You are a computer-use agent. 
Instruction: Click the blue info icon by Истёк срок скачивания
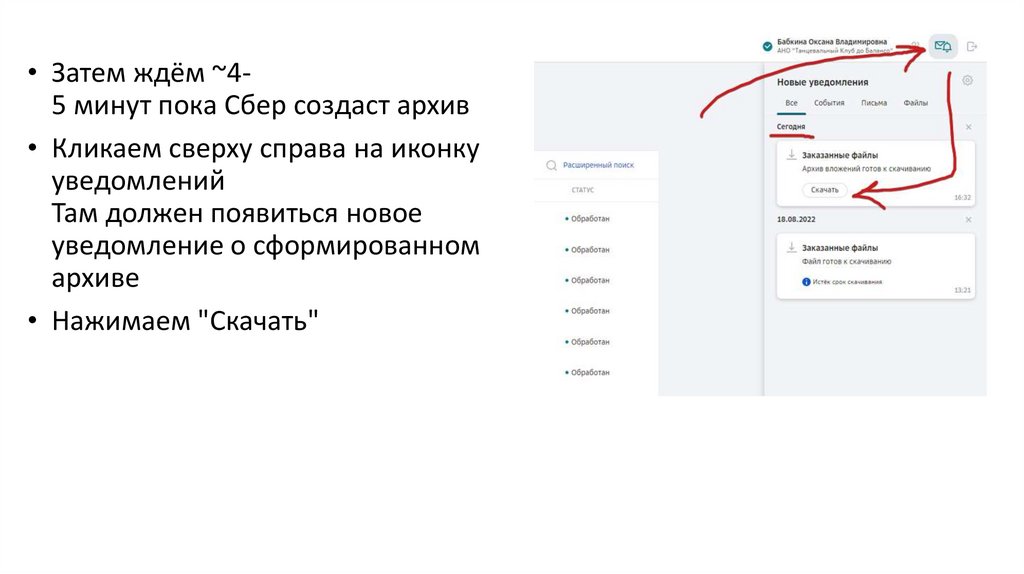(806, 282)
